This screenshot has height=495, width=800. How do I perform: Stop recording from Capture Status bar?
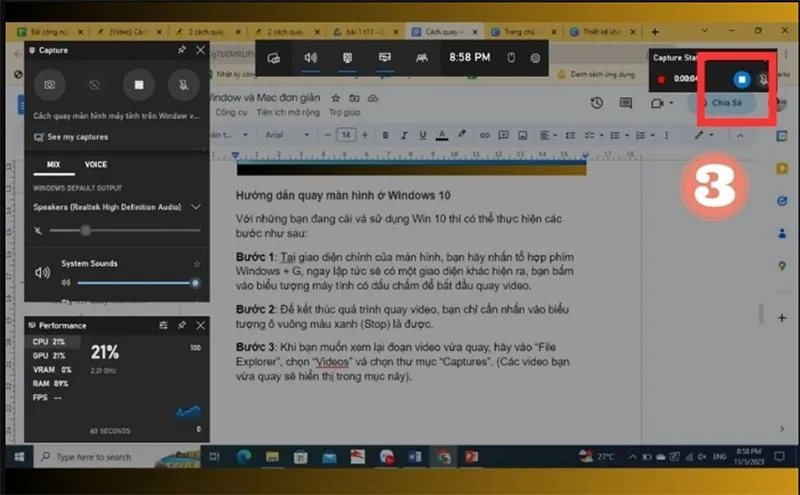742,79
